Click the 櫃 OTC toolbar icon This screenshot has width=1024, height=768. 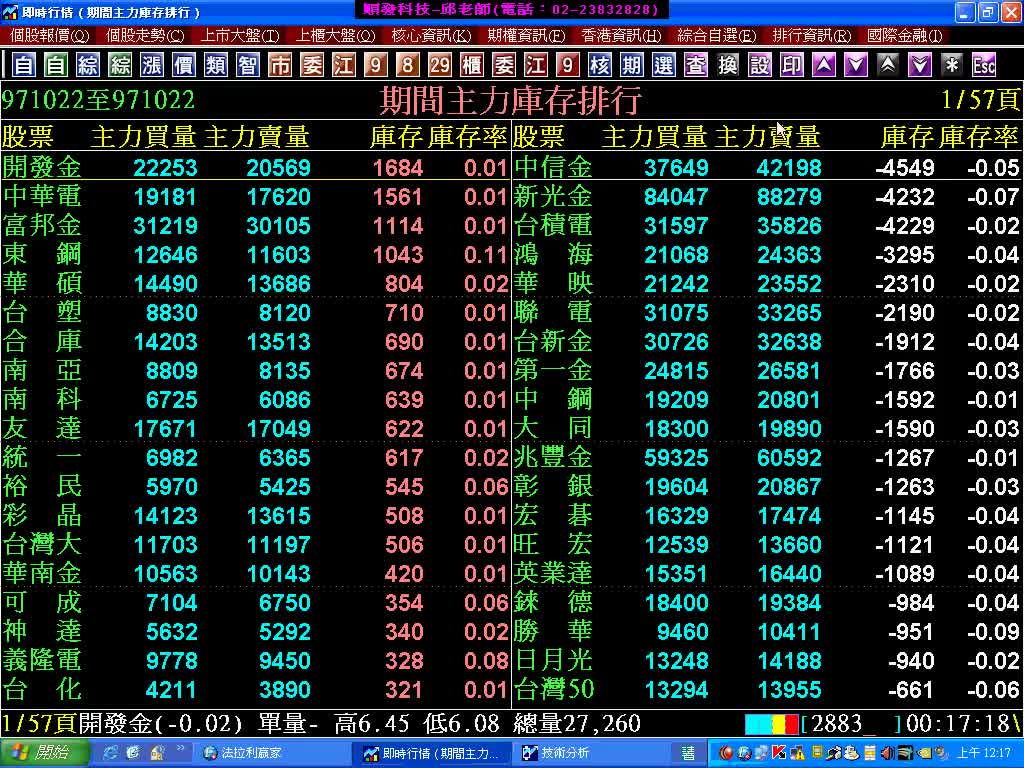coord(472,65)
